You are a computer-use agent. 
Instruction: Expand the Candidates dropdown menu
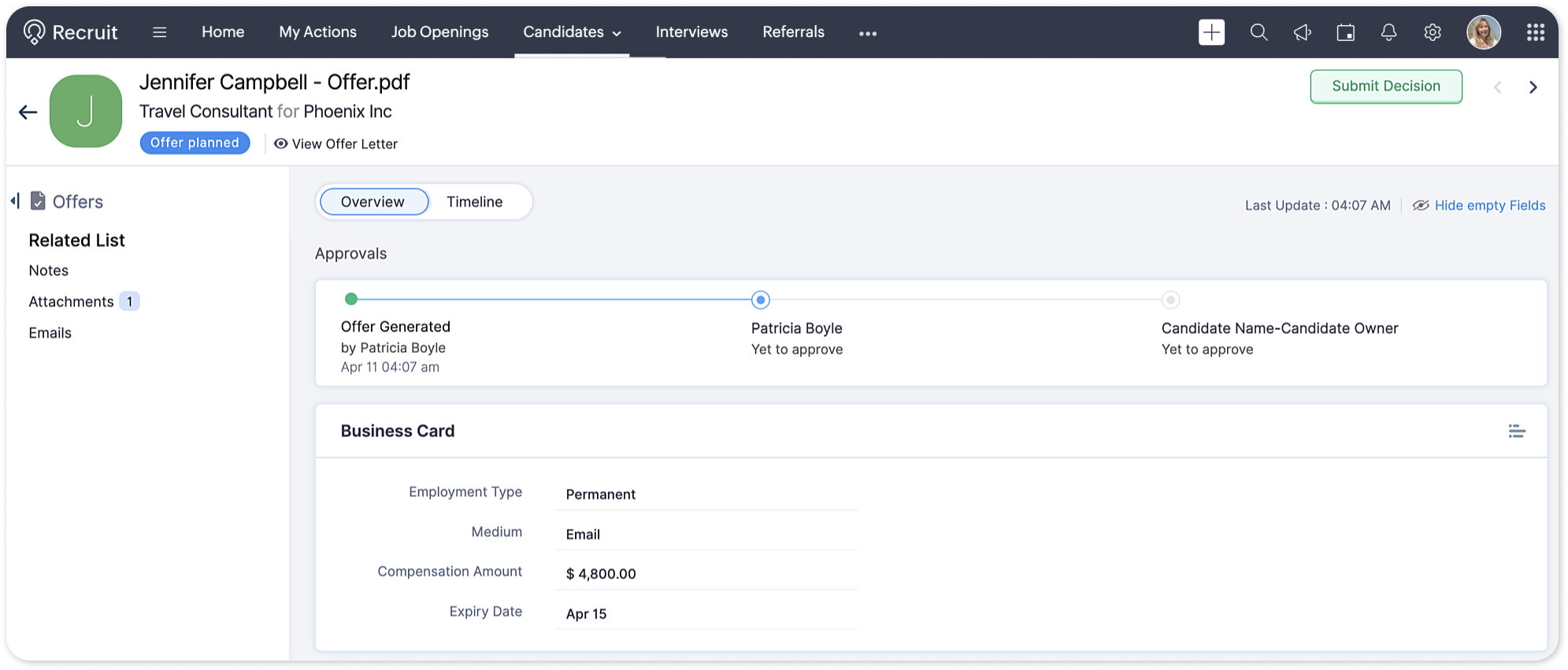[573, 32]
